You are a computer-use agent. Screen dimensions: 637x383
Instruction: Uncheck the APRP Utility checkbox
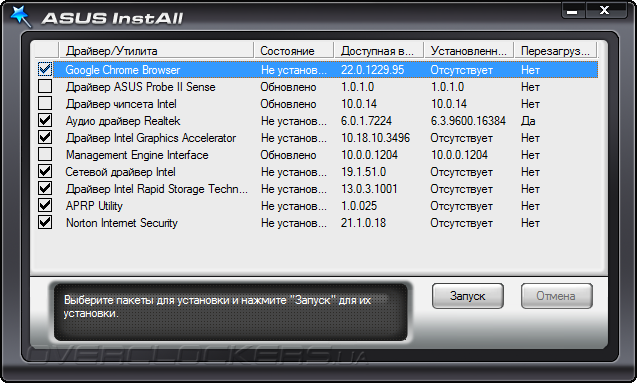[45, 206]
